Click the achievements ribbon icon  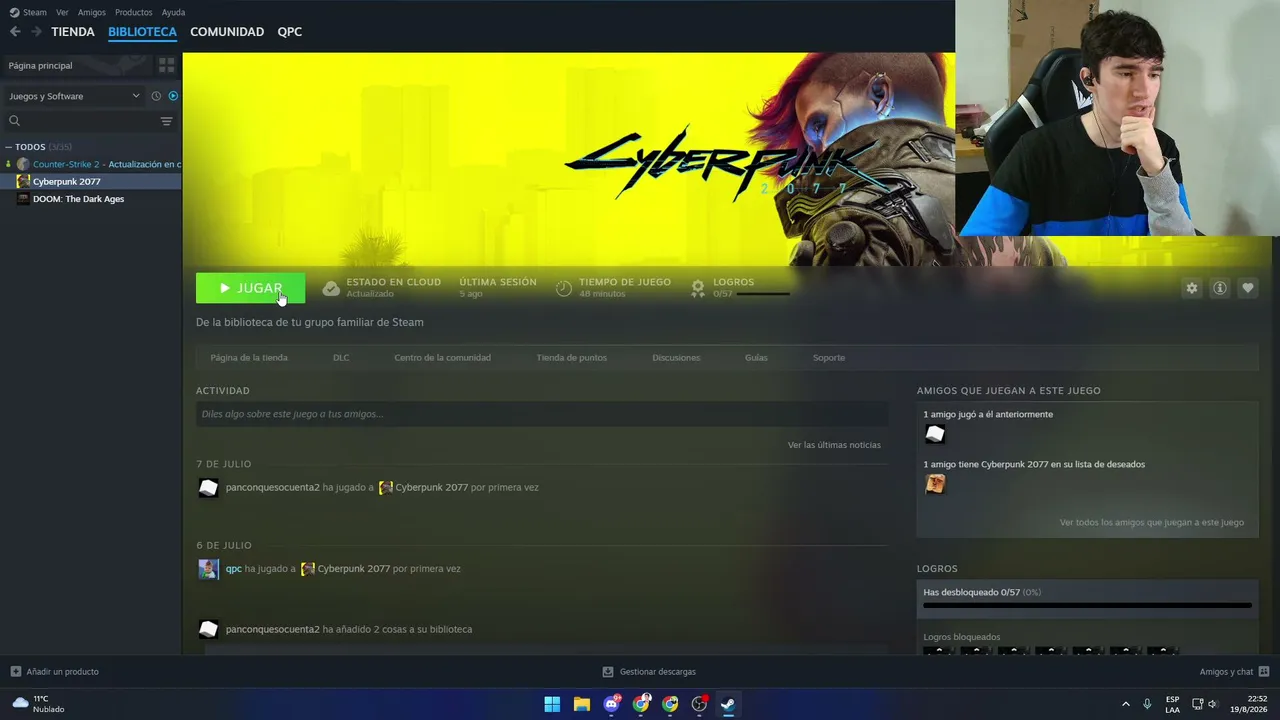[x=698, y=288]
